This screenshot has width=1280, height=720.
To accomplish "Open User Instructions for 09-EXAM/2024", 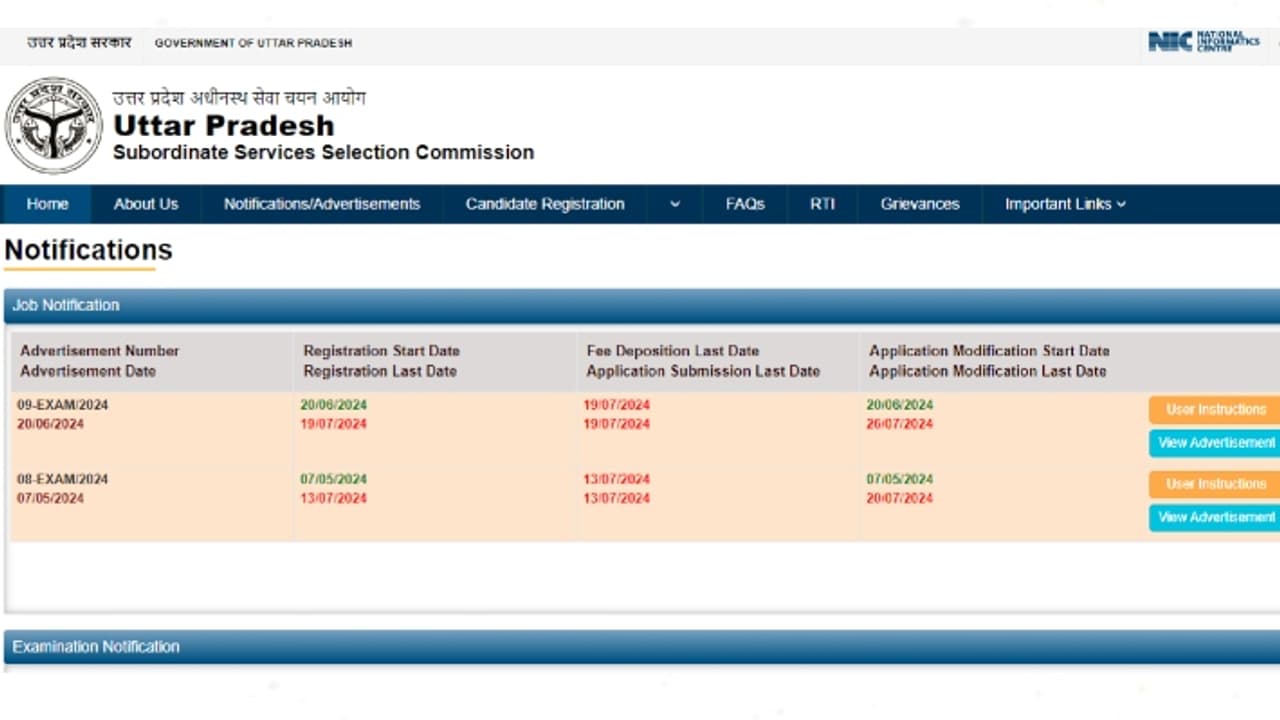I will [x=1215, y=409].
